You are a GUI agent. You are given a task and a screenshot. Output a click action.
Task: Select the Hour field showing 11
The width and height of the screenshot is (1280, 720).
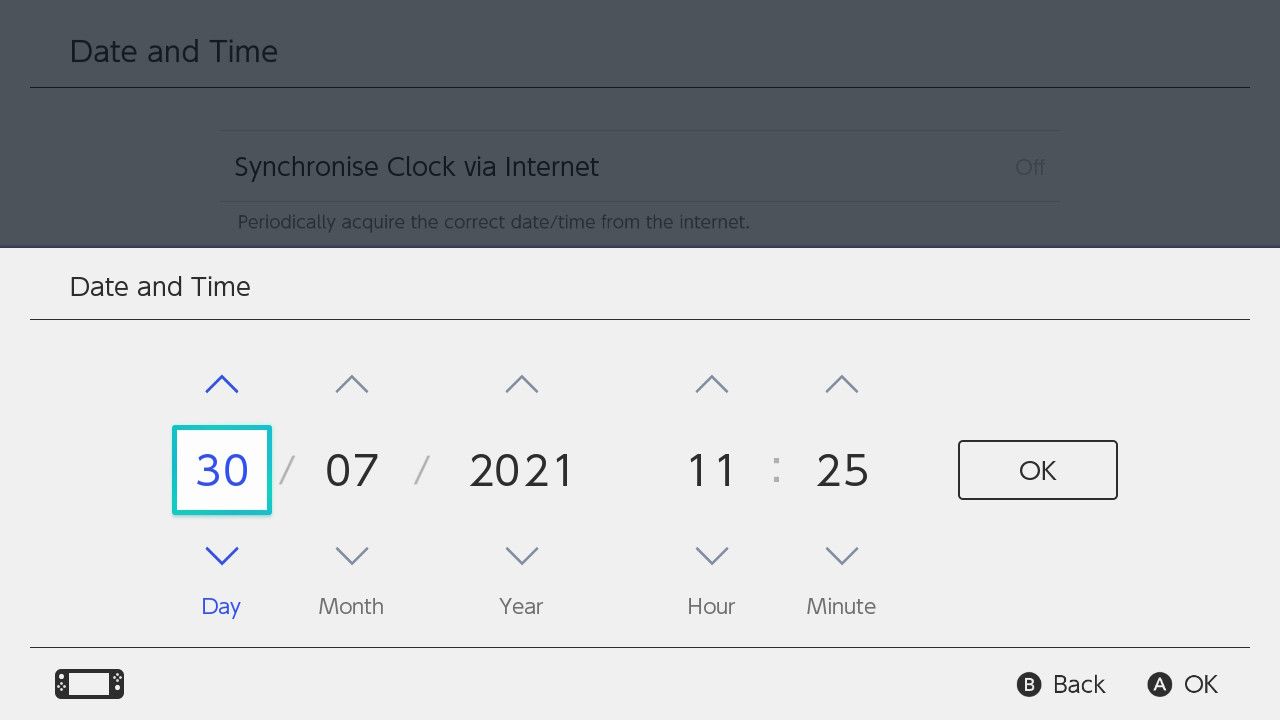click(711, 469)
